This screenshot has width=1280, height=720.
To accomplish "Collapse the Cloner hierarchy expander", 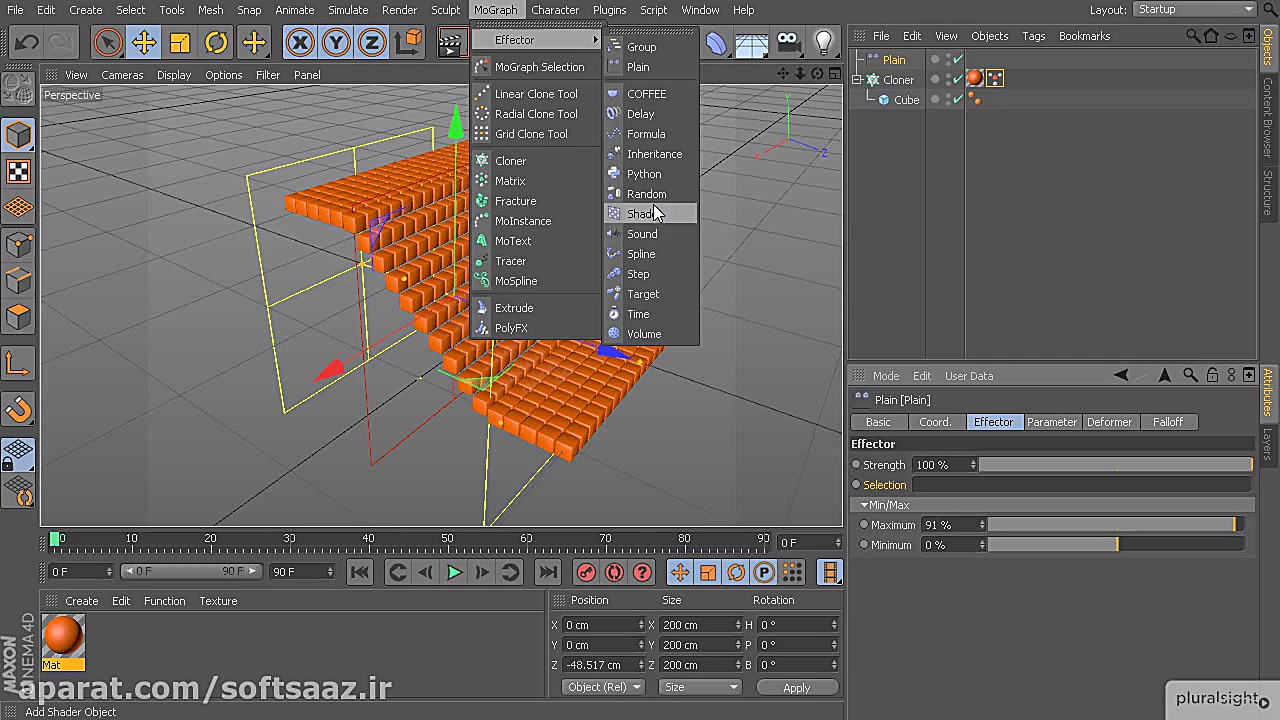I will [856, 79].
